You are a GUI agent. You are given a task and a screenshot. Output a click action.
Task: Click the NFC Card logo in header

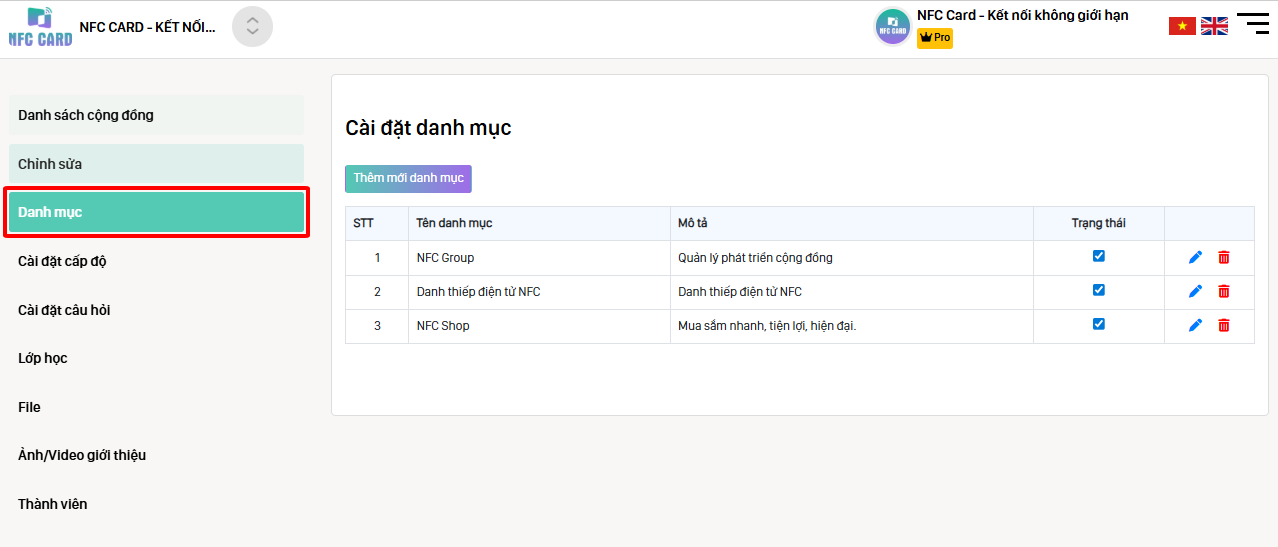click(40, 27)
